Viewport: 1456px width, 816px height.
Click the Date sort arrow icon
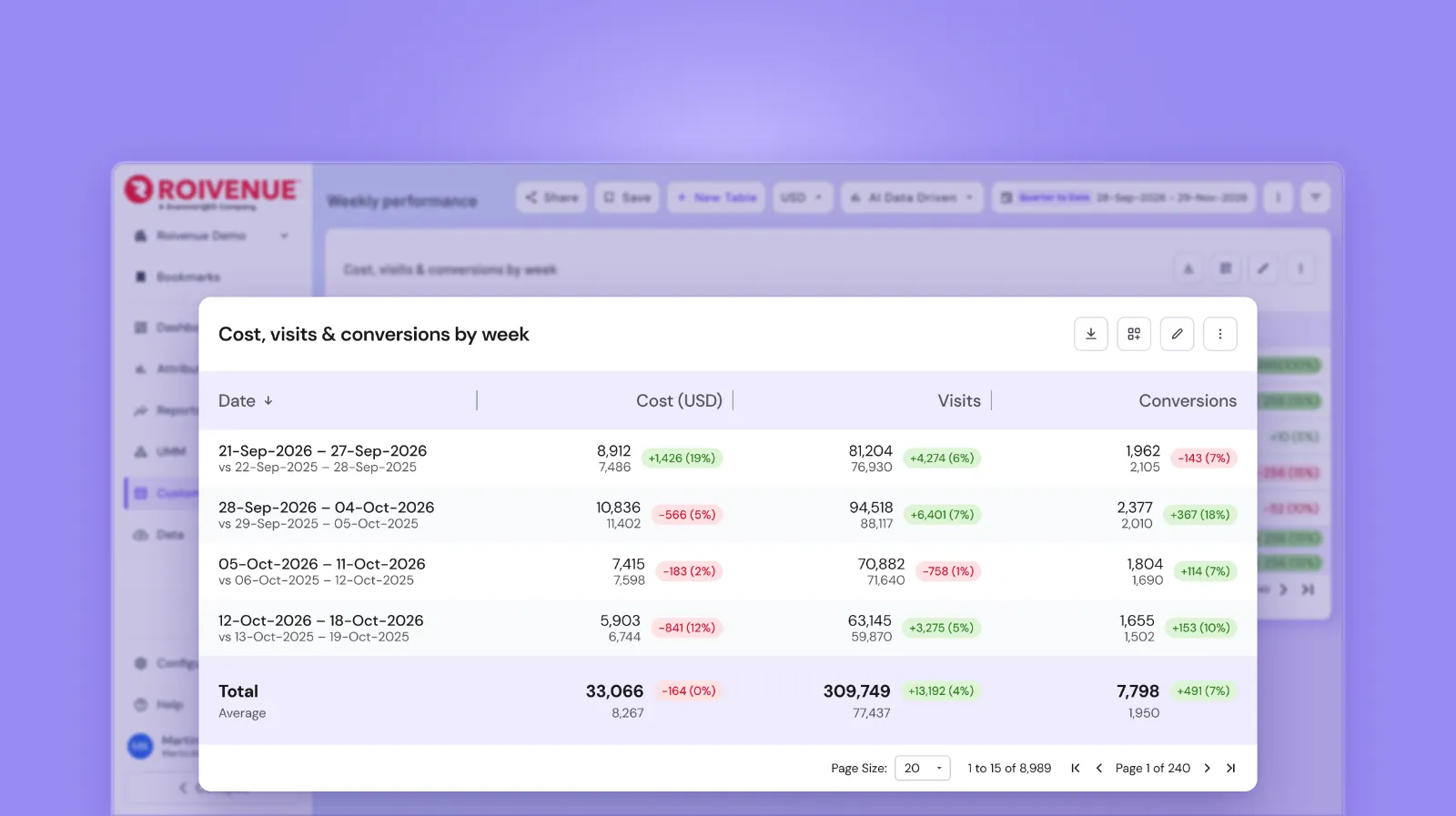click(x=268, y=400)
